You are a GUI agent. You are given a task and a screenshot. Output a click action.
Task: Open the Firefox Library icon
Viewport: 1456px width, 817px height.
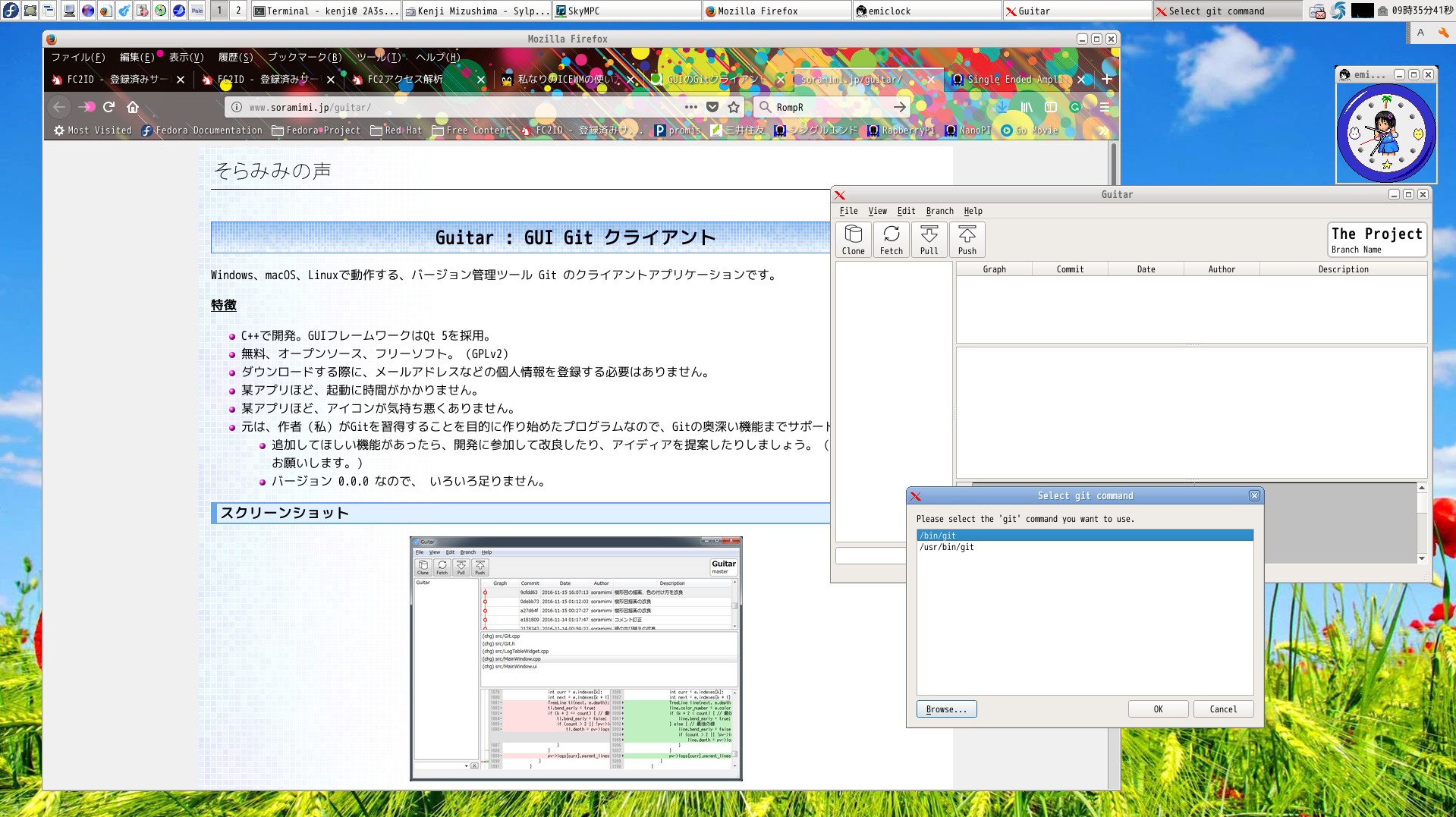[1027, 107]
